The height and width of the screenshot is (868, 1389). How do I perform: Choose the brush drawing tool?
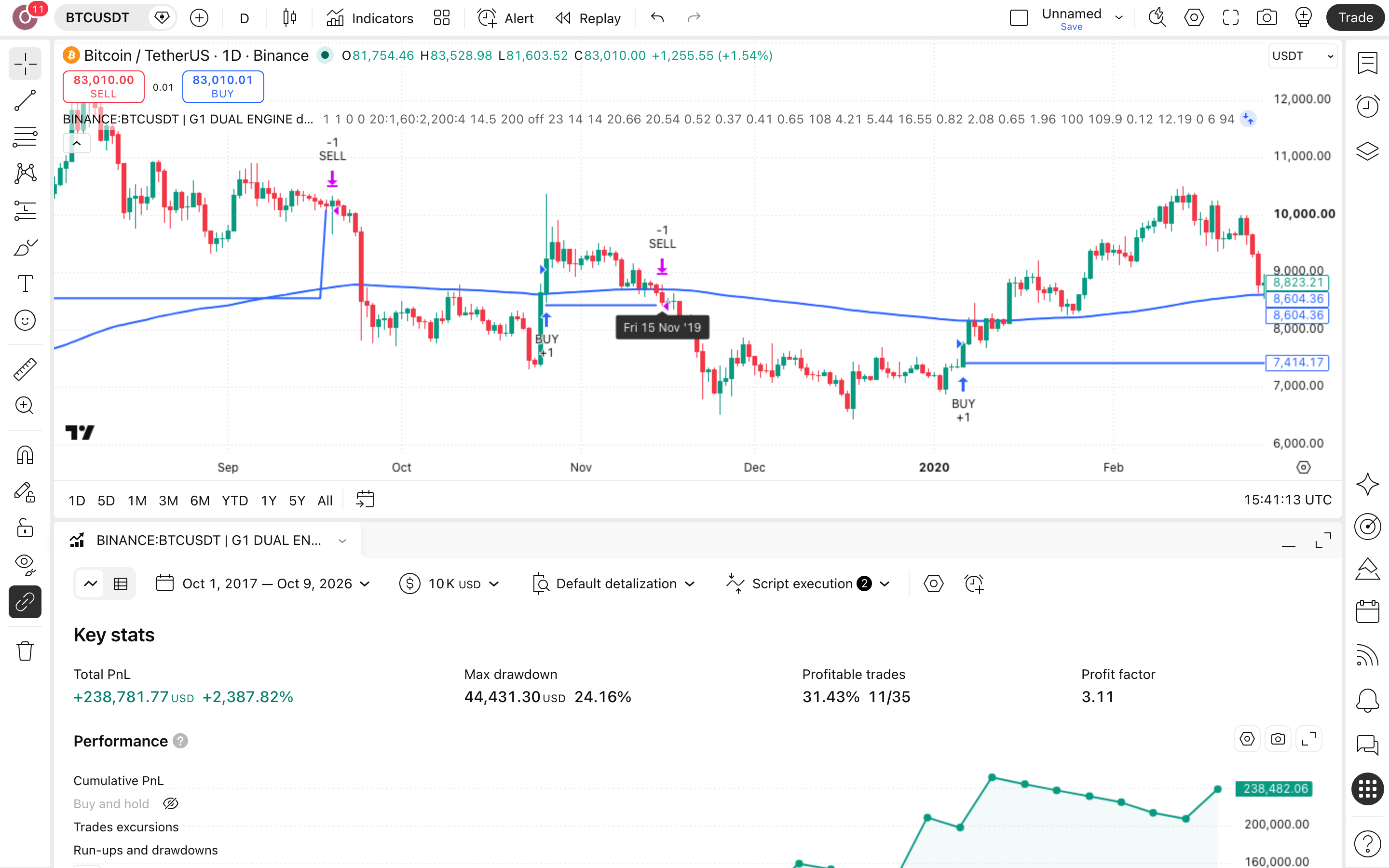[x=25, y=247]
